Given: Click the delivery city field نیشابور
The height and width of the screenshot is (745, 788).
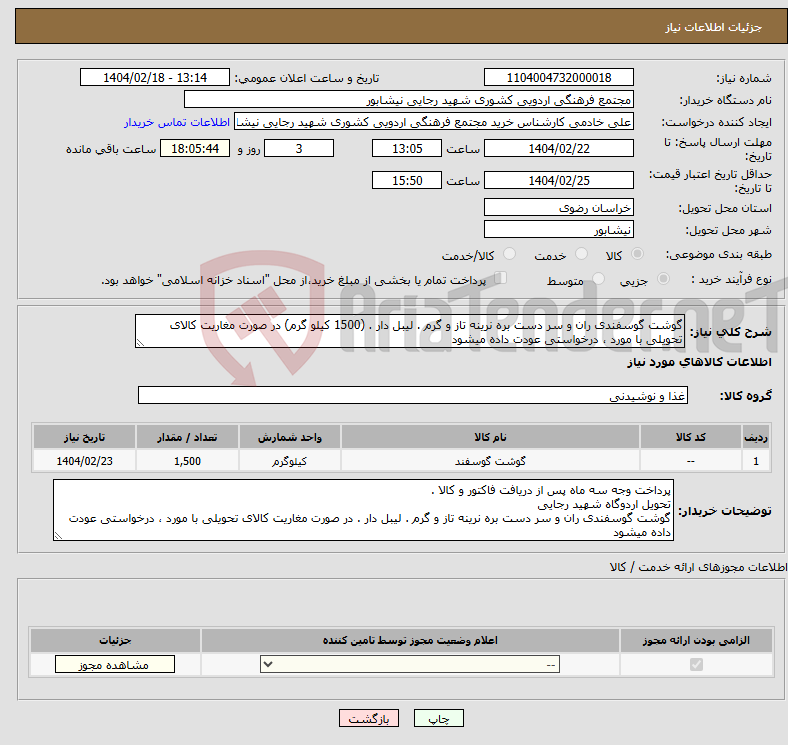Looking at the screenshot, I should pyautogui.click(x=558, y=229).
